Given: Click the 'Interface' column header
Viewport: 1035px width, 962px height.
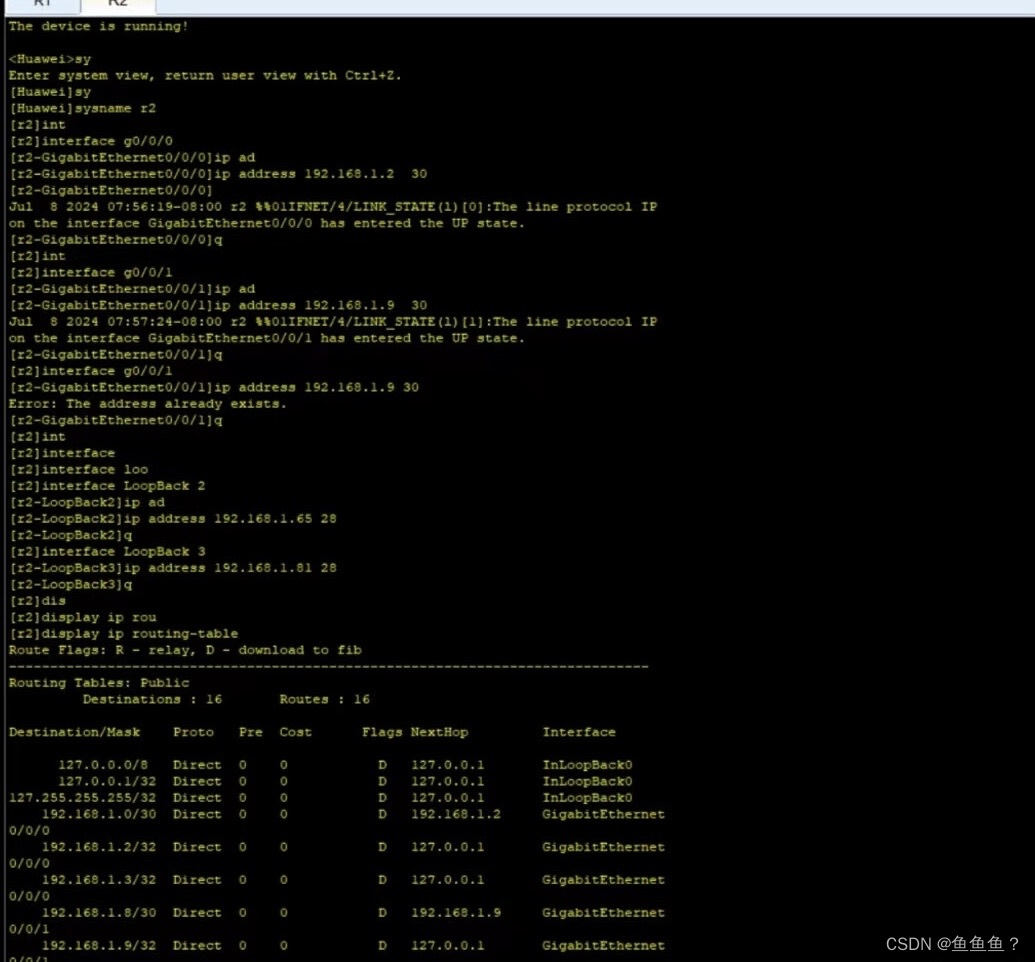Looking at the screenshot, I should [579, 732].
